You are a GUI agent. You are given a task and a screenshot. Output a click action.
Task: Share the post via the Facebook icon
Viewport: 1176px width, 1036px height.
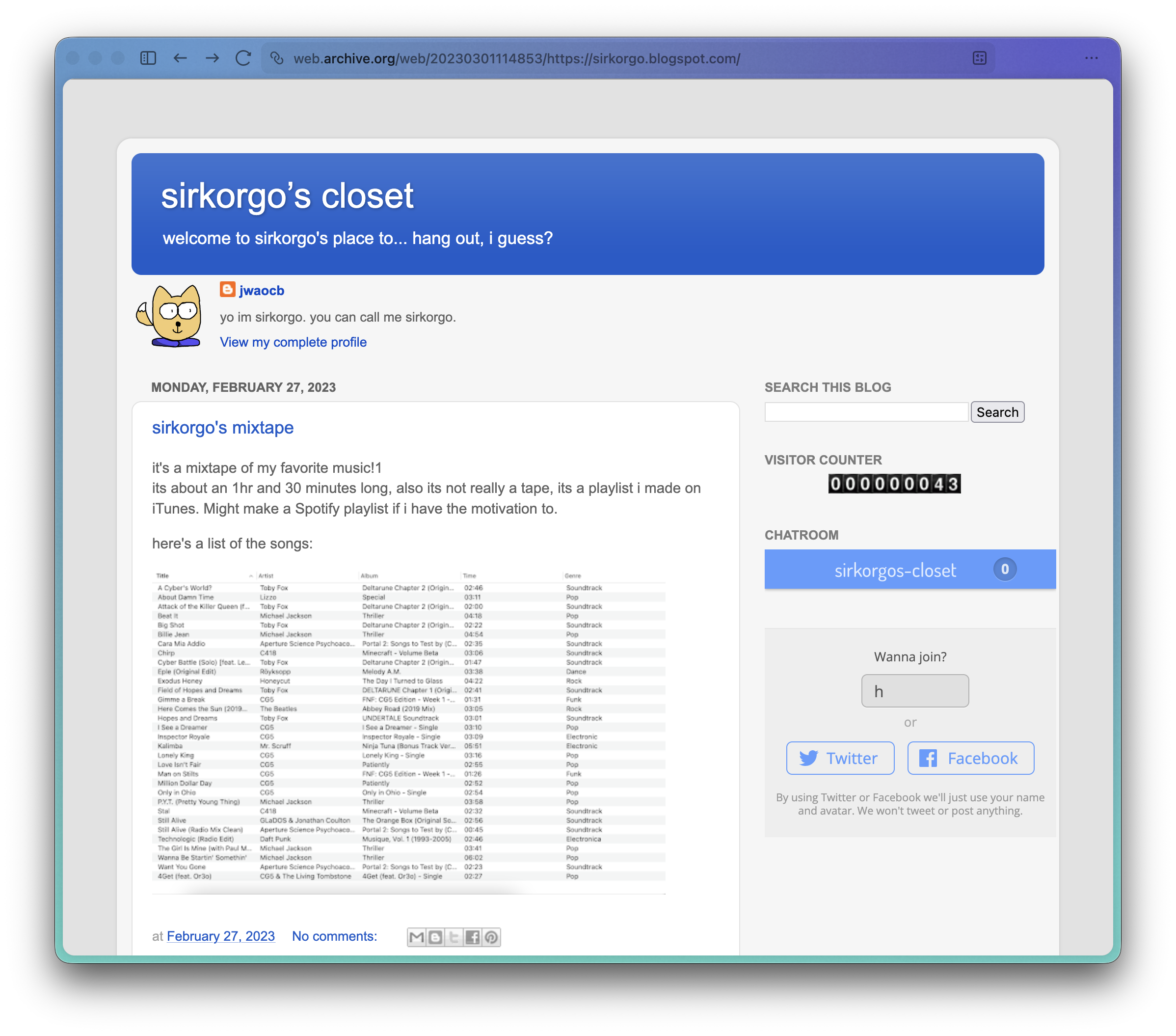[x=472, y=936]
